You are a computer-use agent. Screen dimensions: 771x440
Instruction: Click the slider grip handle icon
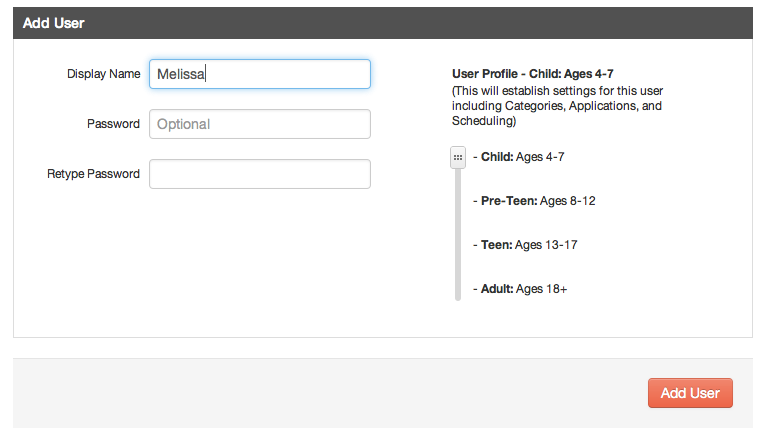(458, 157)
